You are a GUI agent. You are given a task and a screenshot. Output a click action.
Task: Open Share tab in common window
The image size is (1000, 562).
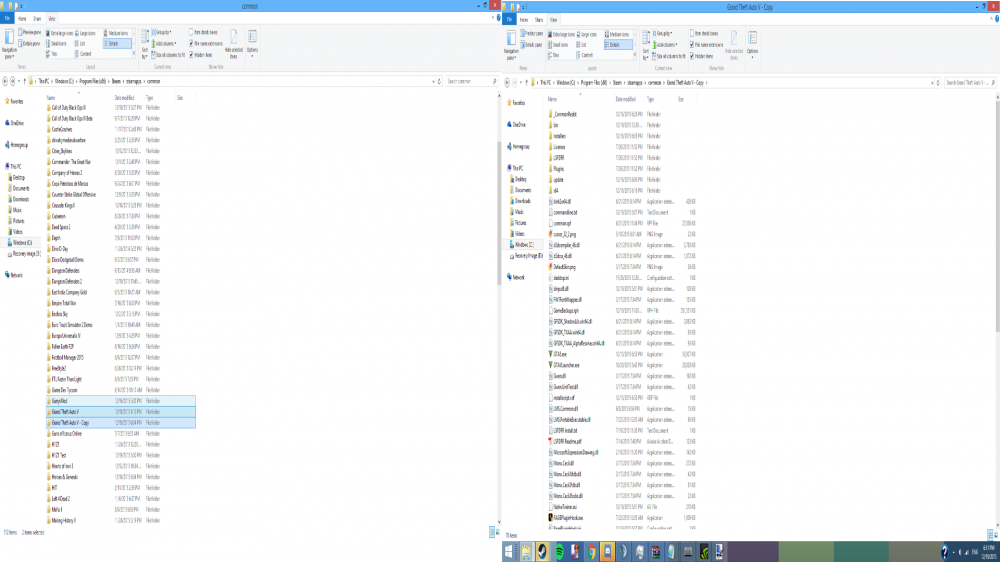point(37,18)
